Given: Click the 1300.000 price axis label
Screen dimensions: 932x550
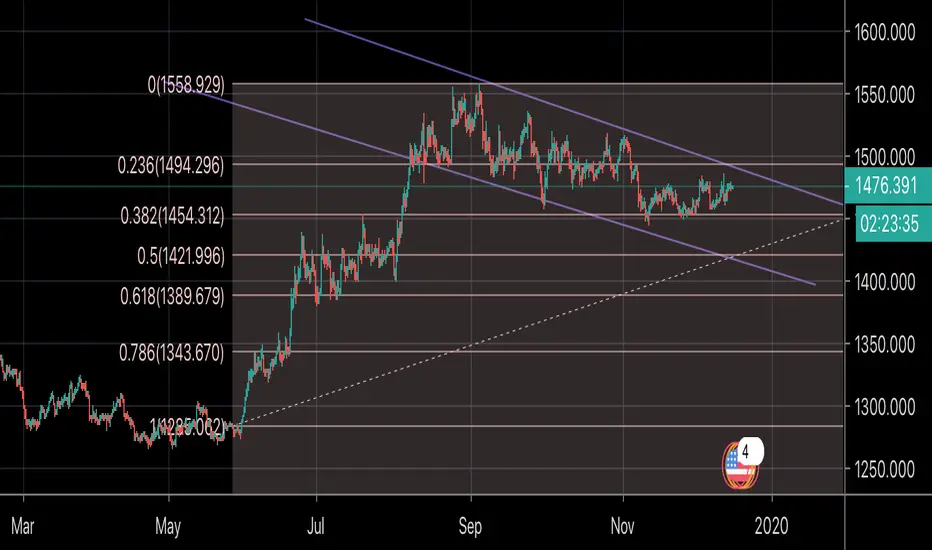Looking at the screenshot, I should [x=884, y=407].
